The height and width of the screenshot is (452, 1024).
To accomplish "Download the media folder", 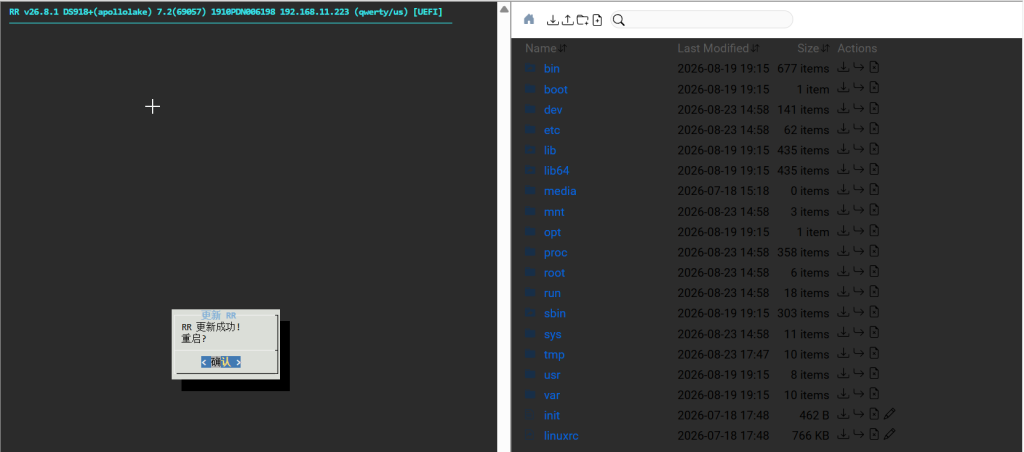I will coord(844,189).
